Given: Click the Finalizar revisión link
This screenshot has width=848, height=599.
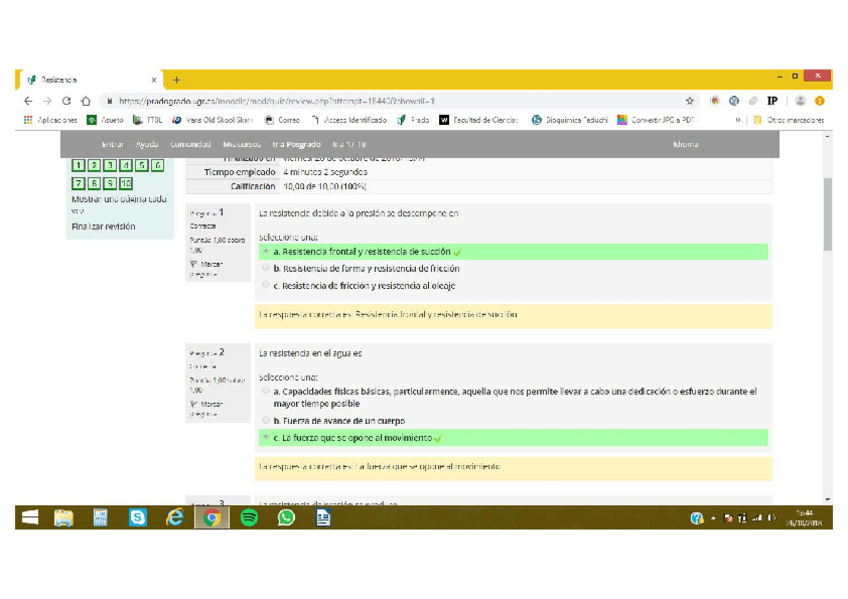Looking at the screenshot, I should pos(103,227).
